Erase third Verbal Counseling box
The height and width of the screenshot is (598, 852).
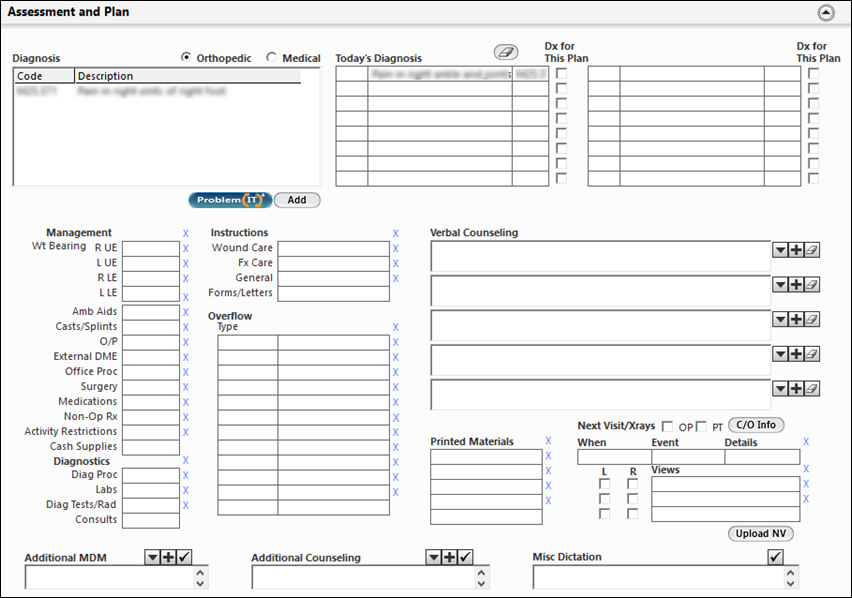(812, 319)
